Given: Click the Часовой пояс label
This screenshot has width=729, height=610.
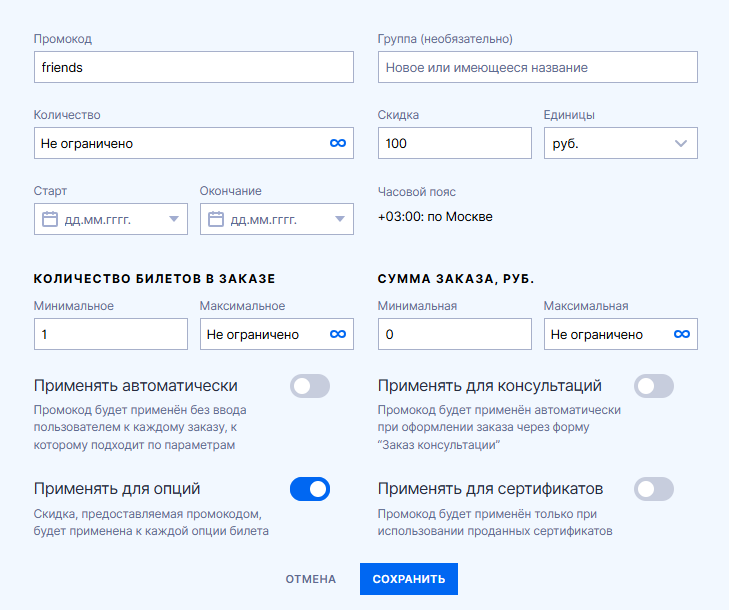Looking at the screenshot, I should 417,192.
